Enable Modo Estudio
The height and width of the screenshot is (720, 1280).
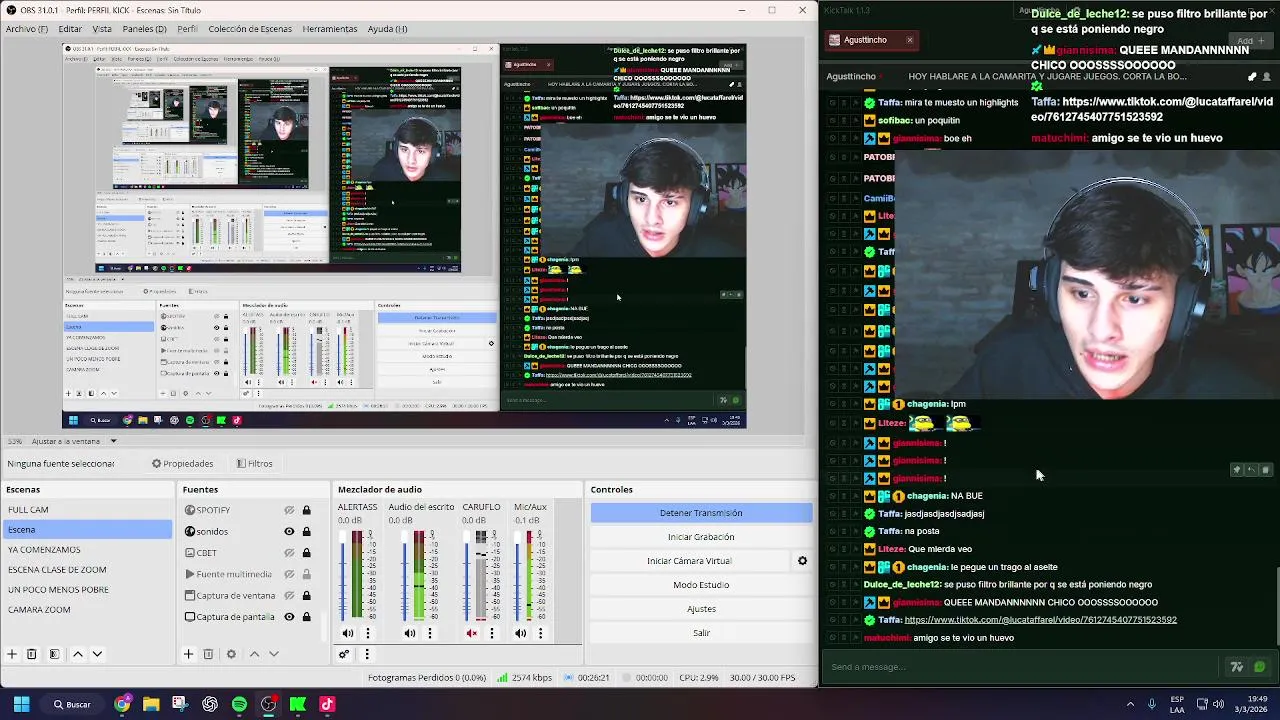701,585
